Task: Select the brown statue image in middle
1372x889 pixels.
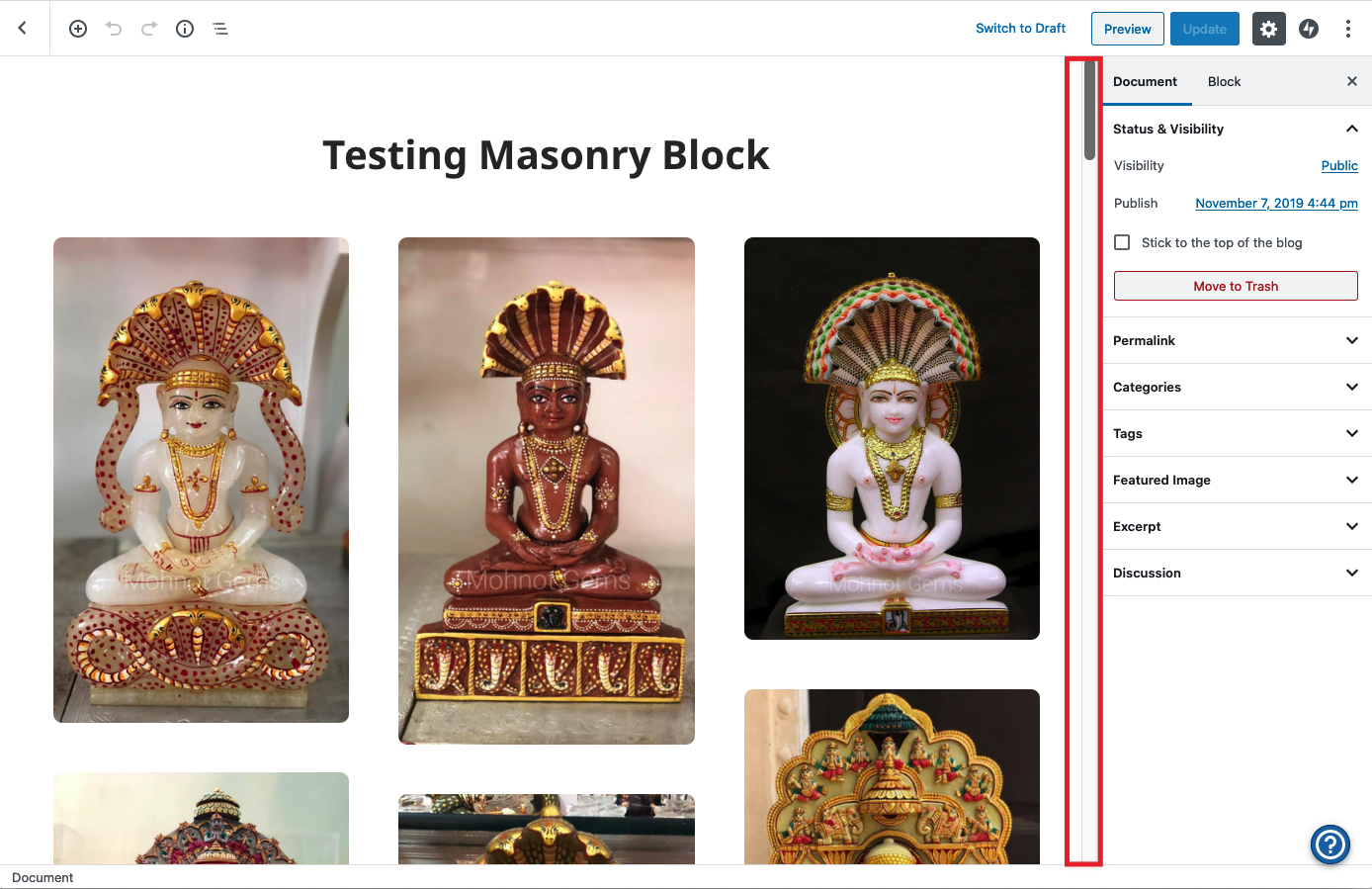Action: (x=547, y=490)
